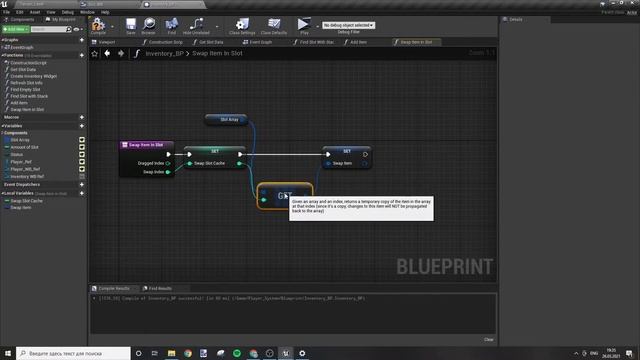
Task: Open the Play options dropdown arrow
Action: point(317,27)
